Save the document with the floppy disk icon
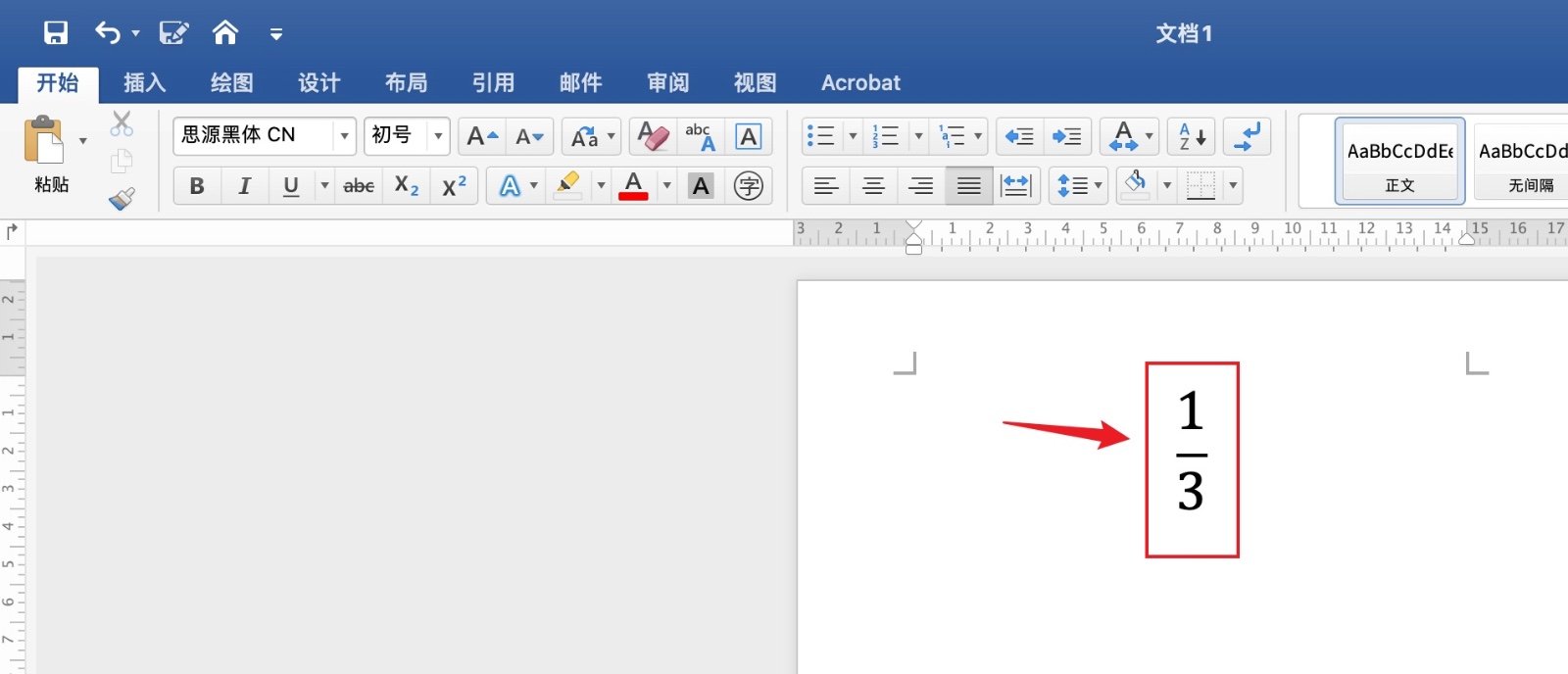This screenshot has width=1568, height=674. (56, 33)
